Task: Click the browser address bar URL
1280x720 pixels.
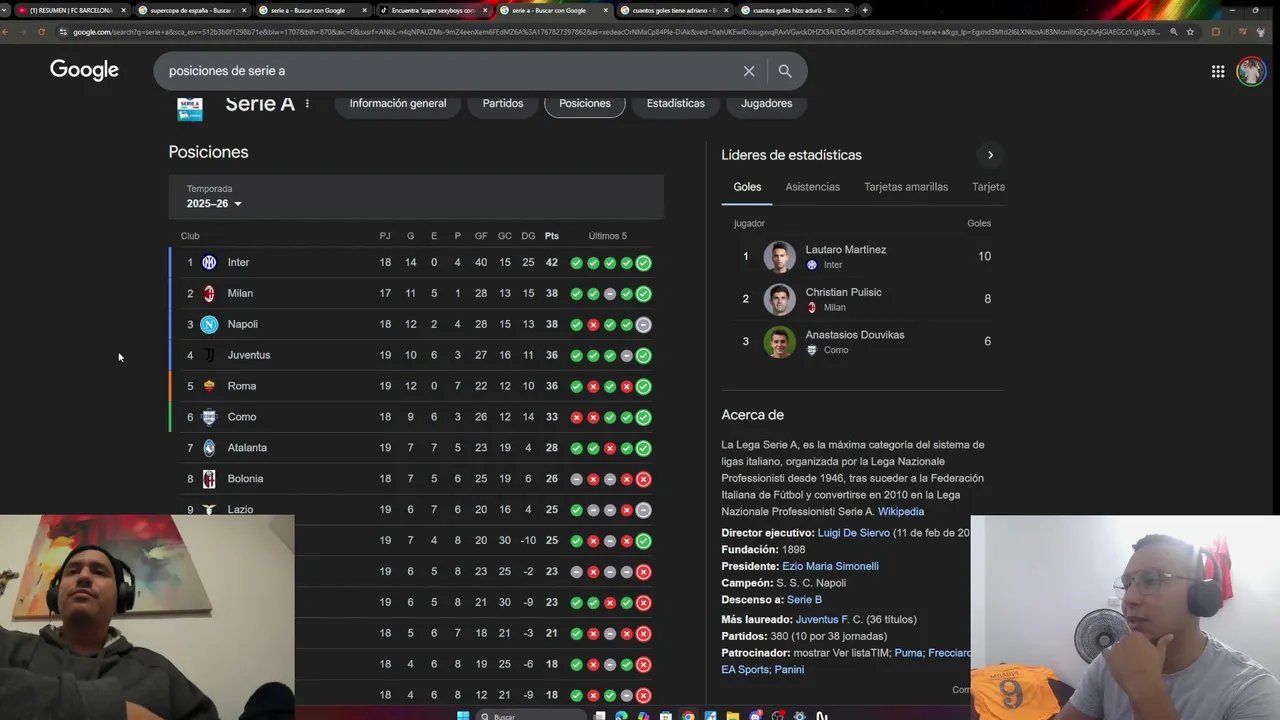Action: [x=615, y=32]
